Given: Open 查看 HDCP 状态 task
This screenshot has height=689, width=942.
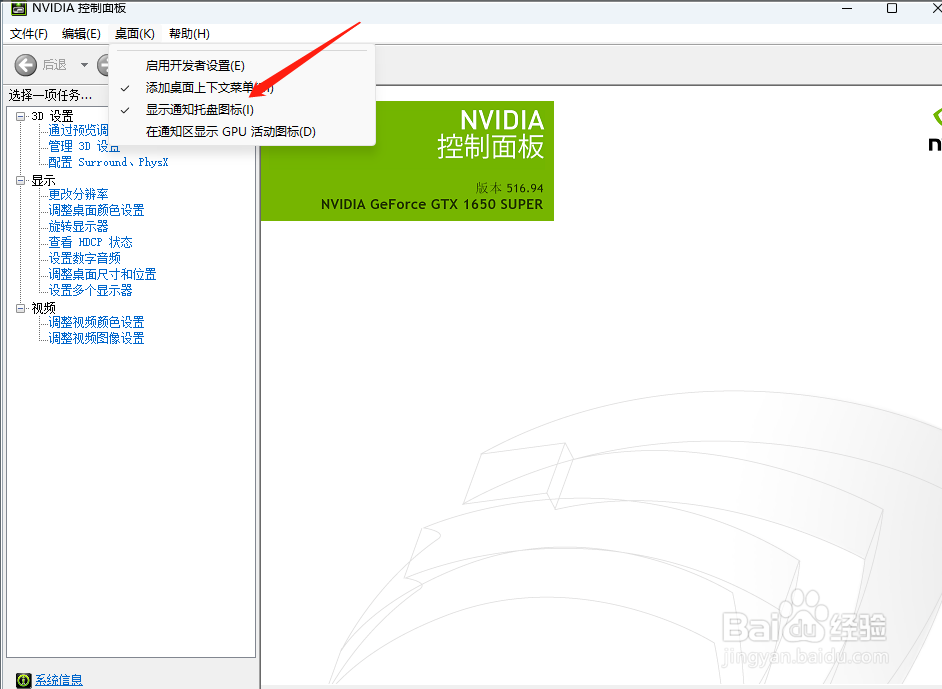Looking at the screenshot, I should [90, 242].
